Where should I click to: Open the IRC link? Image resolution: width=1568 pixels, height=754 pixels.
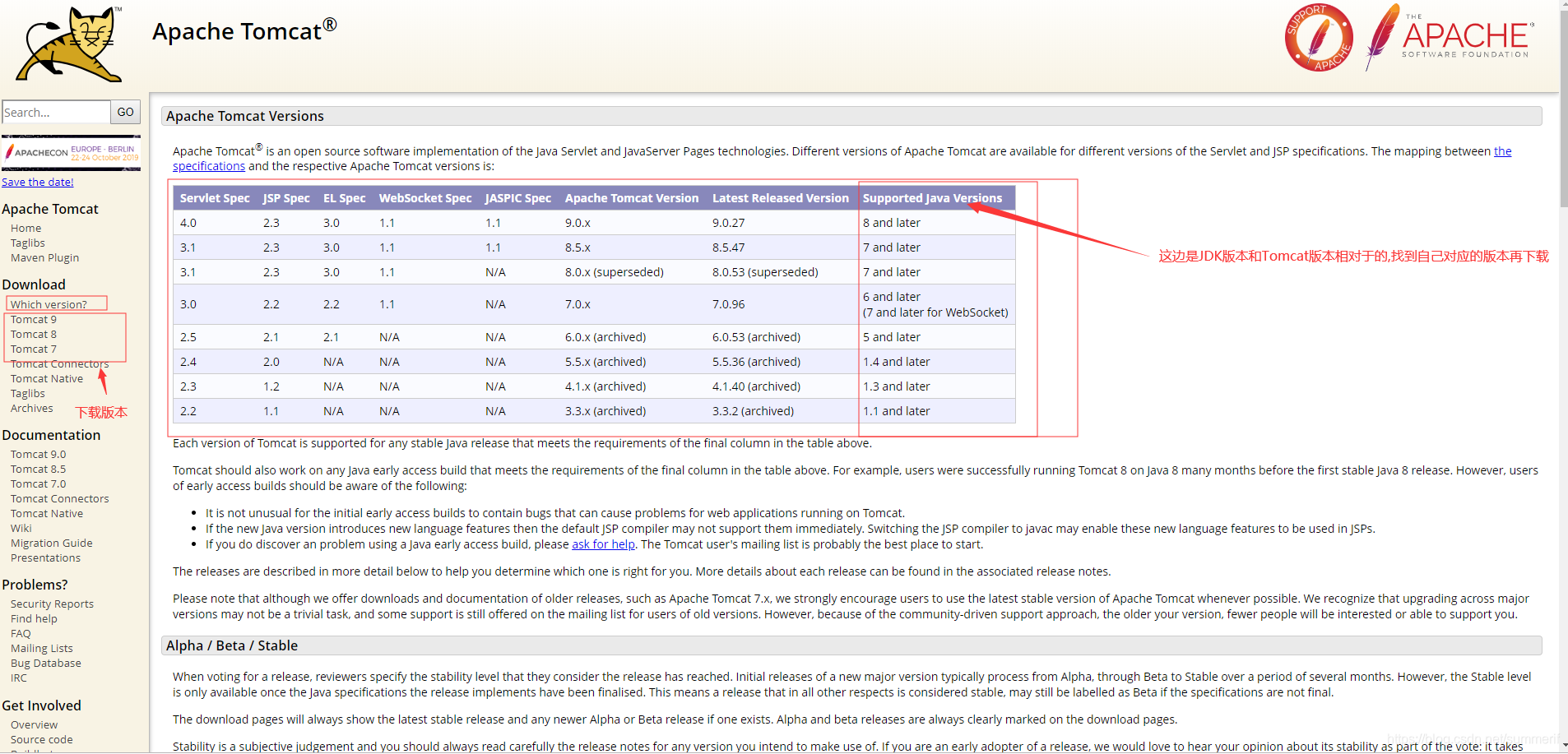(x=19, y=678)
